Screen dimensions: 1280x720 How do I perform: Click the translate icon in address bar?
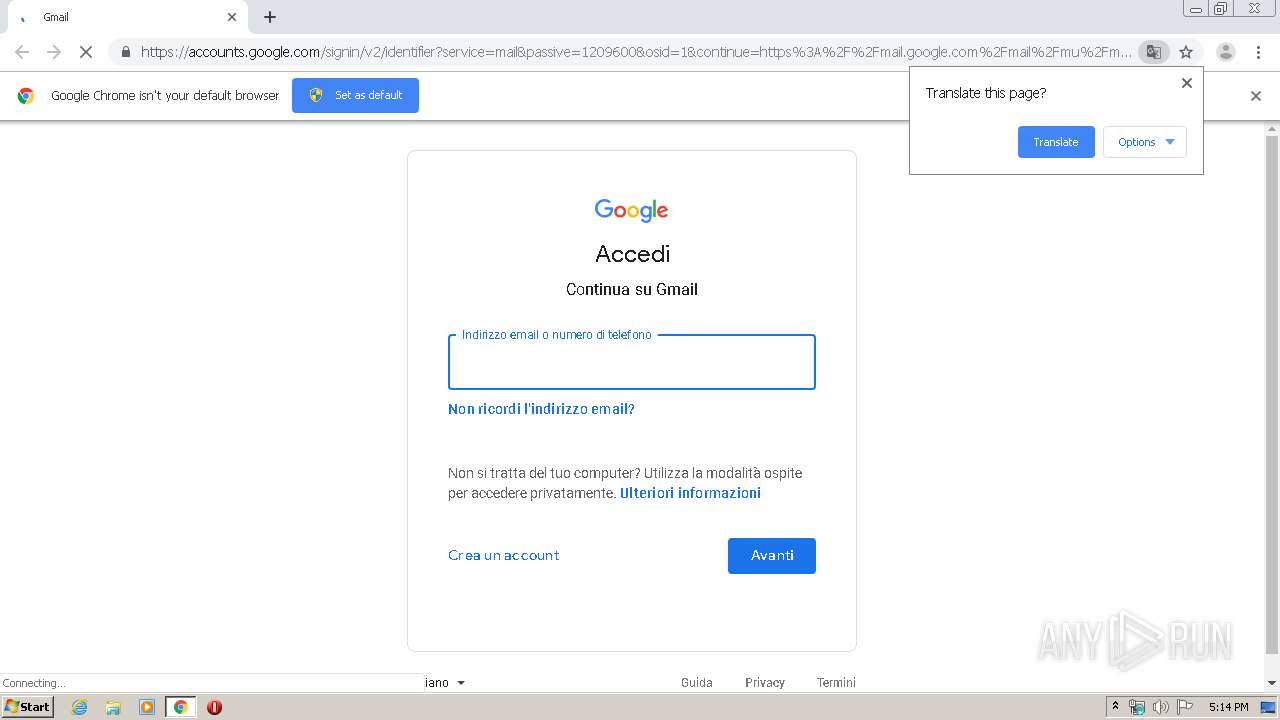pyautogui.click(x=1153, y=52)
